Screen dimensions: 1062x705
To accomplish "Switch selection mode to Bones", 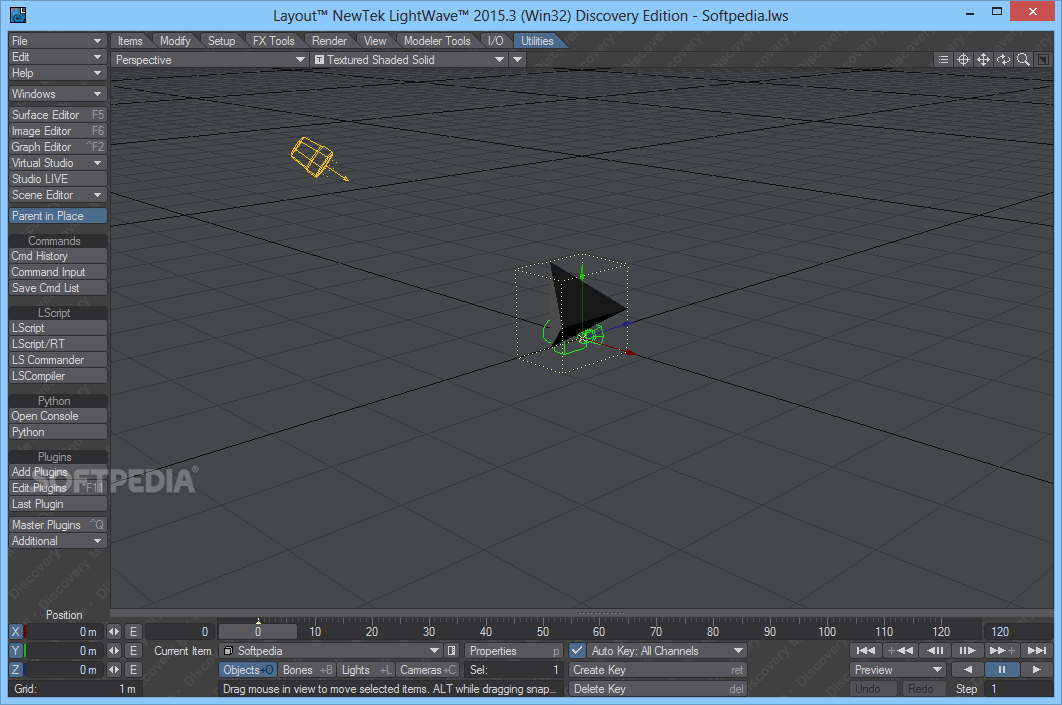I will tap(307, 669).
